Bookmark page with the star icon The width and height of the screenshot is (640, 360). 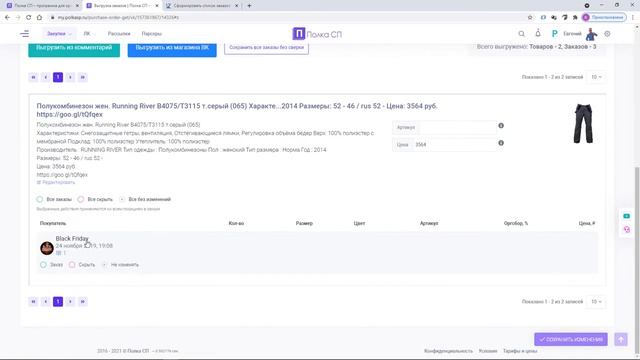[x=530, y=18]
